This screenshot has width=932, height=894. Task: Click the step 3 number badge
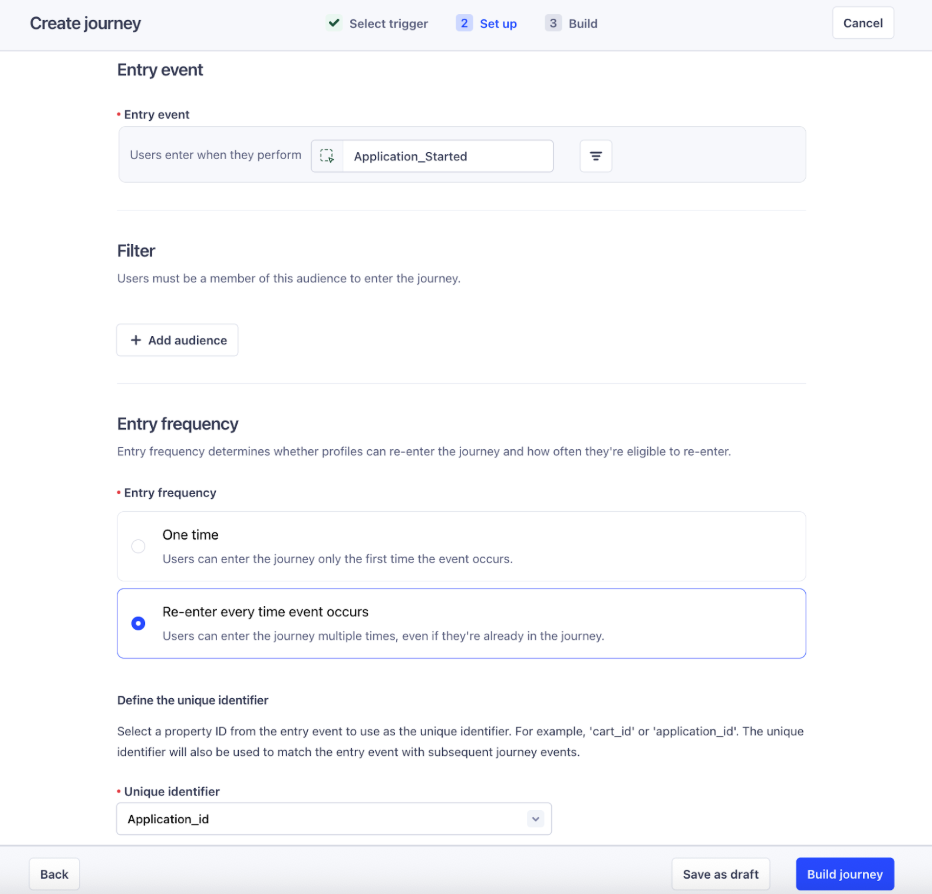(x=553, y=23)
